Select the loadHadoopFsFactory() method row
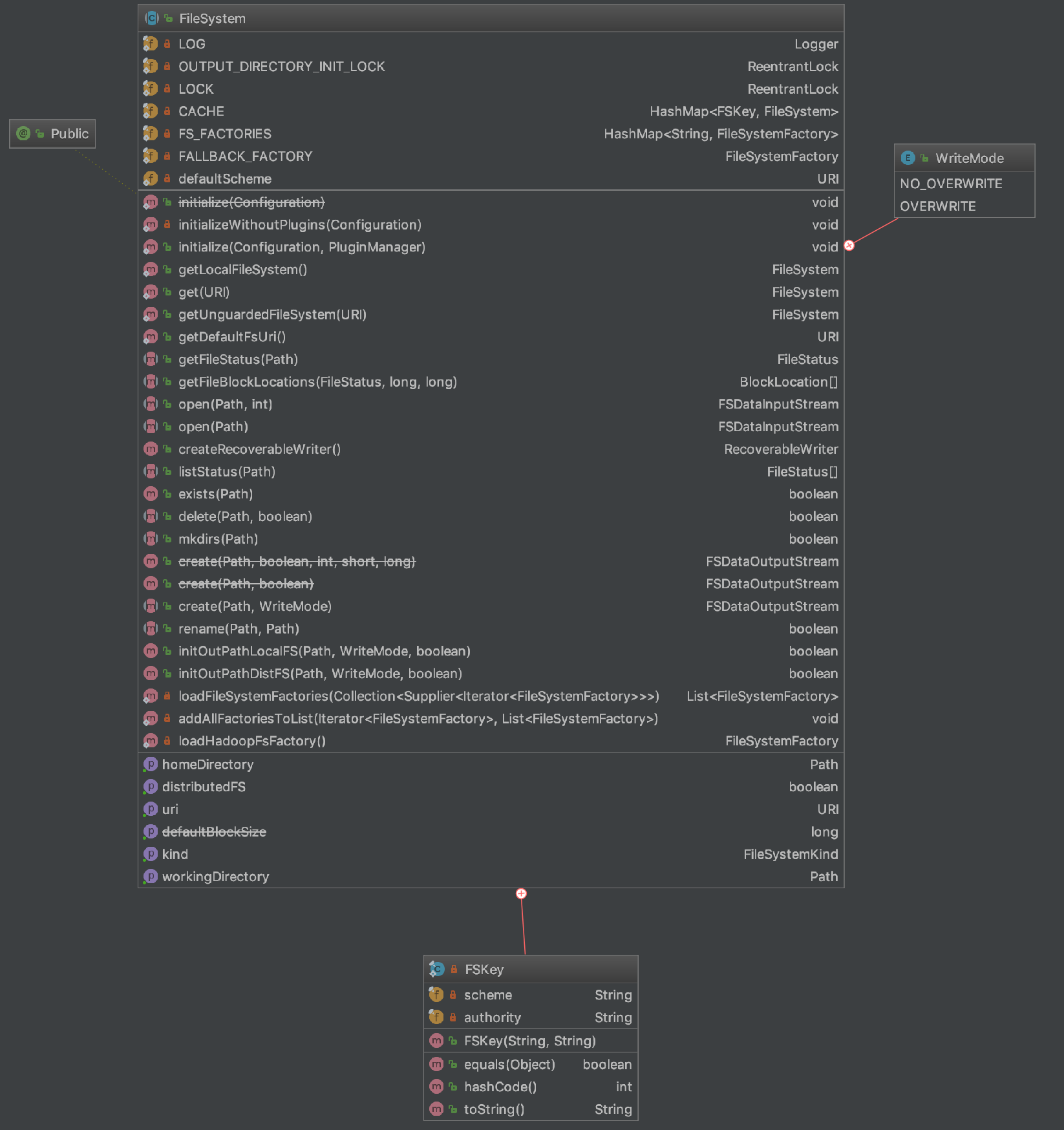1064x1130 pixels. click(x=251, y=741)
